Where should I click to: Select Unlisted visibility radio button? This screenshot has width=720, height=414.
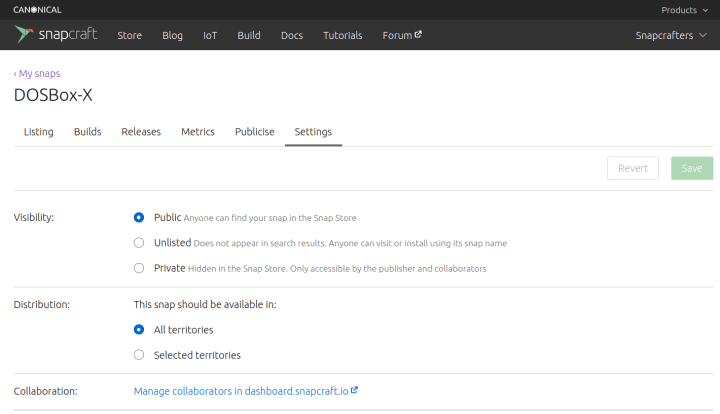pyautogui.click(x=139, y=243)
